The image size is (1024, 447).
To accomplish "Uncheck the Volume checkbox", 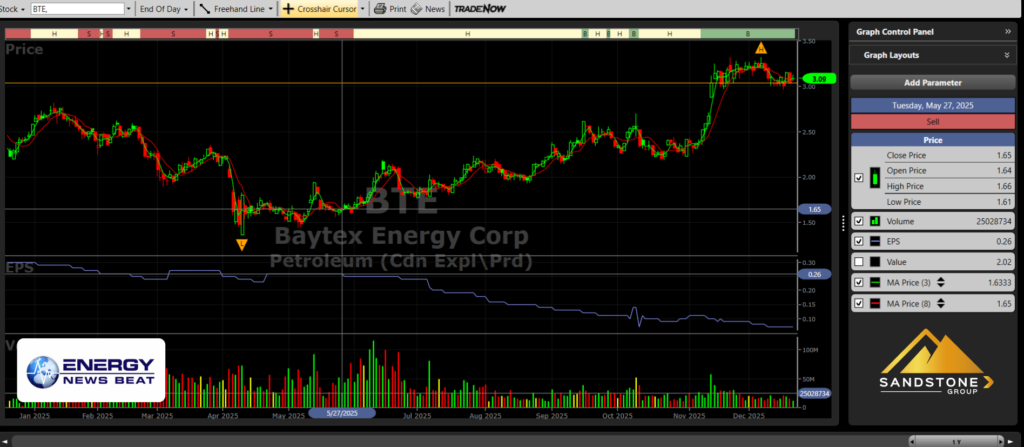I will tap(859, 222).
